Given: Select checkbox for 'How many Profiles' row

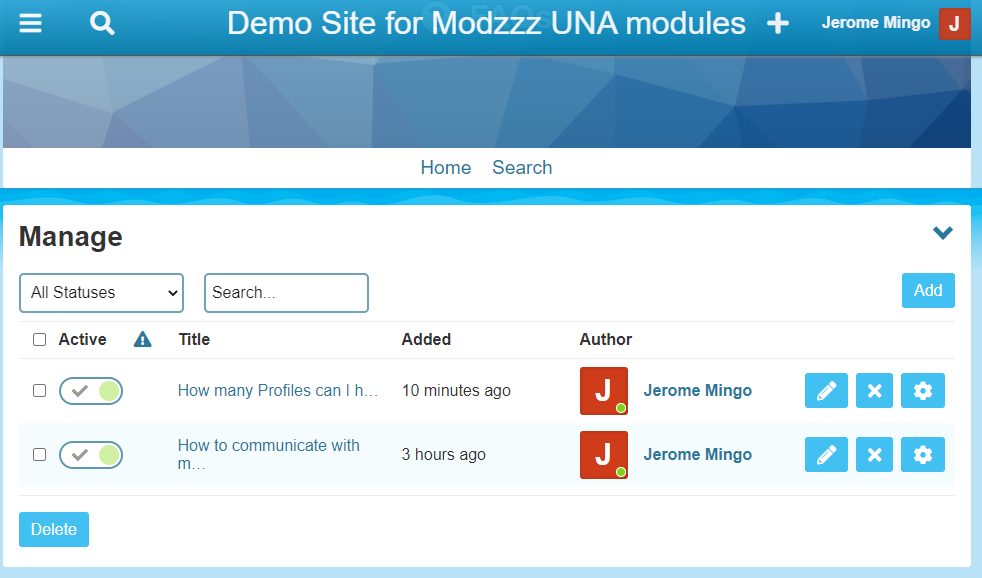Looking at the screenshot, I should (x=40, y=391).
